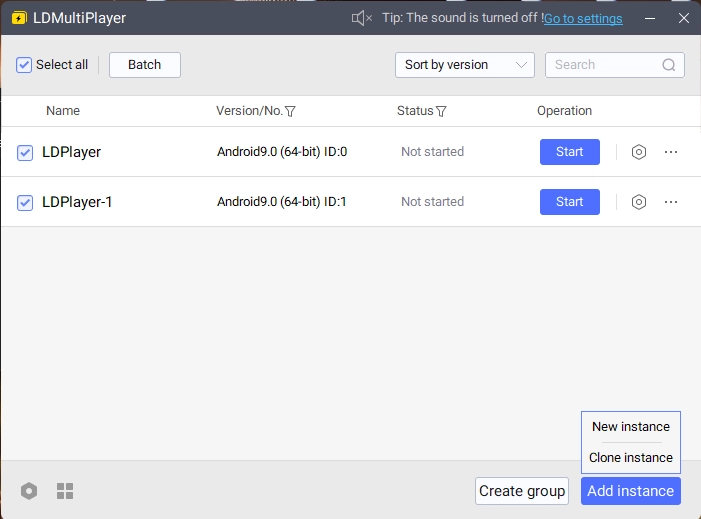Toggle the Select all checkbox
This screenshot has height=519, width=701.
click(x=24, y=65)
